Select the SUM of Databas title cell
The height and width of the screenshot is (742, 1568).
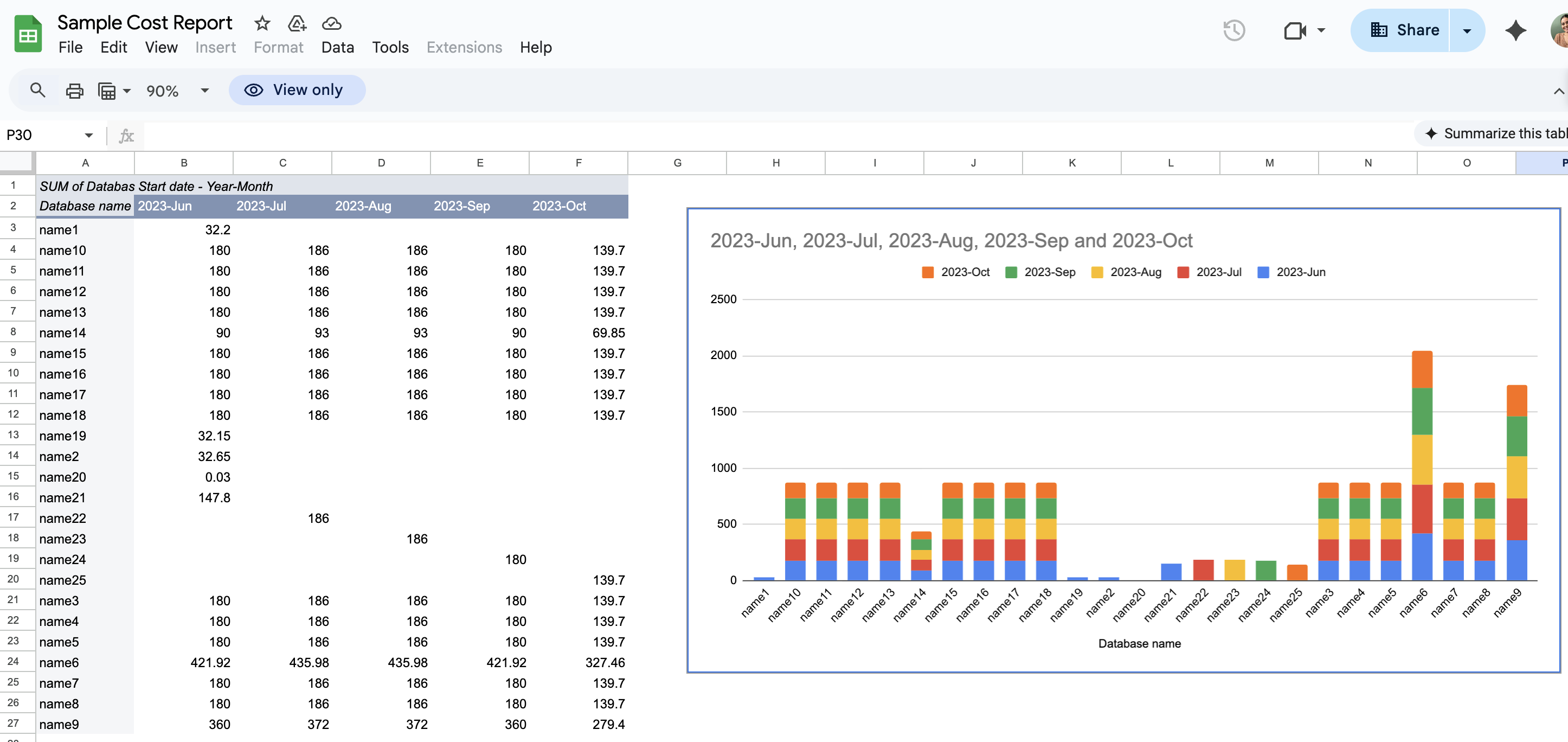[x=85, y=186]
